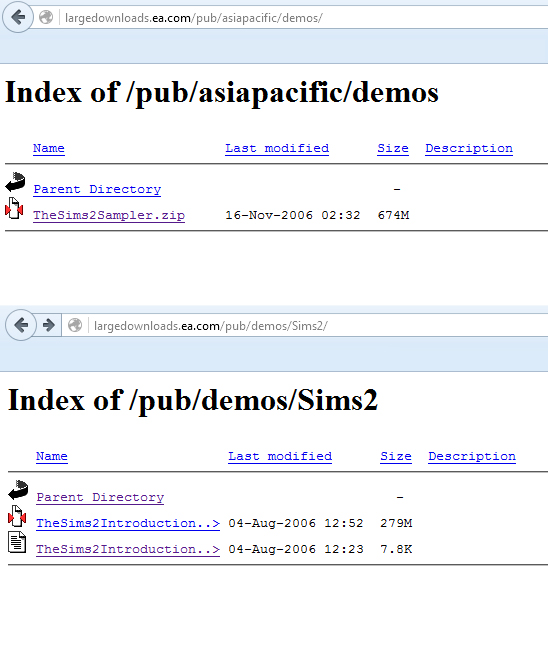Click the curved arrow icon in asiapacific listing
This screenshot has height=666, width=548.
(x=15, y=182)
